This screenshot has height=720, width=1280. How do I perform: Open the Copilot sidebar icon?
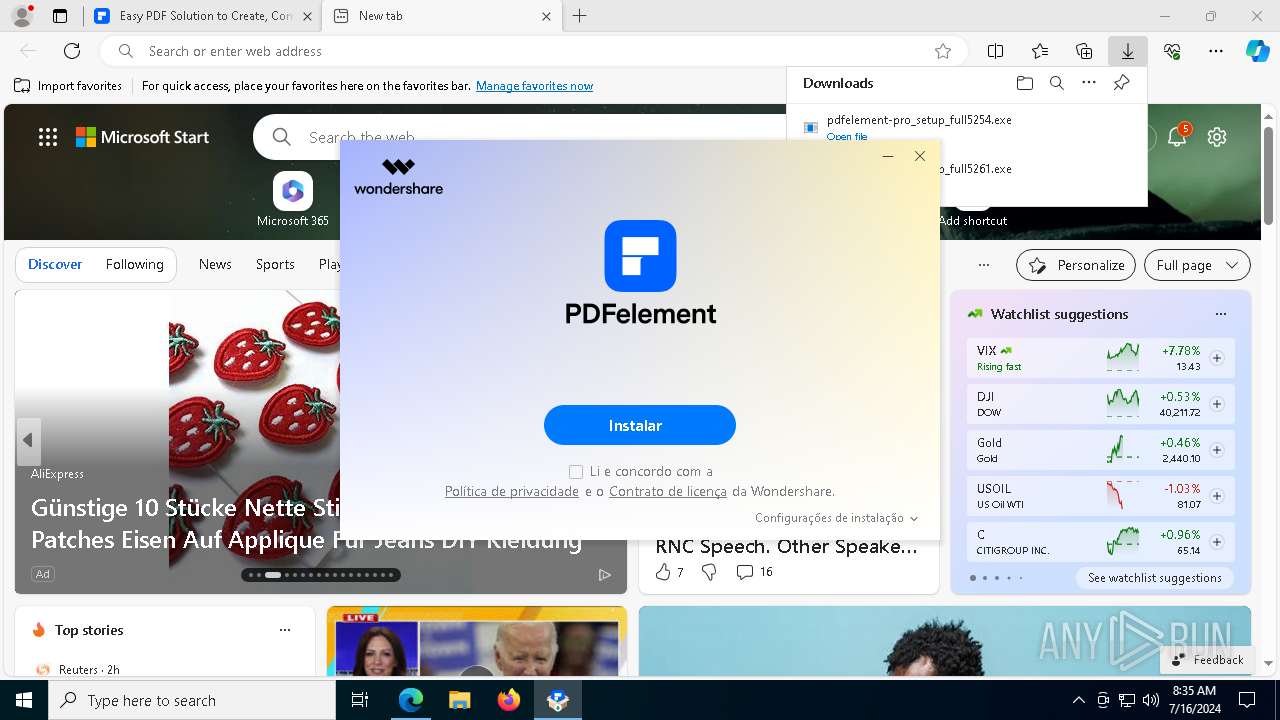(x=1258, y=51)
